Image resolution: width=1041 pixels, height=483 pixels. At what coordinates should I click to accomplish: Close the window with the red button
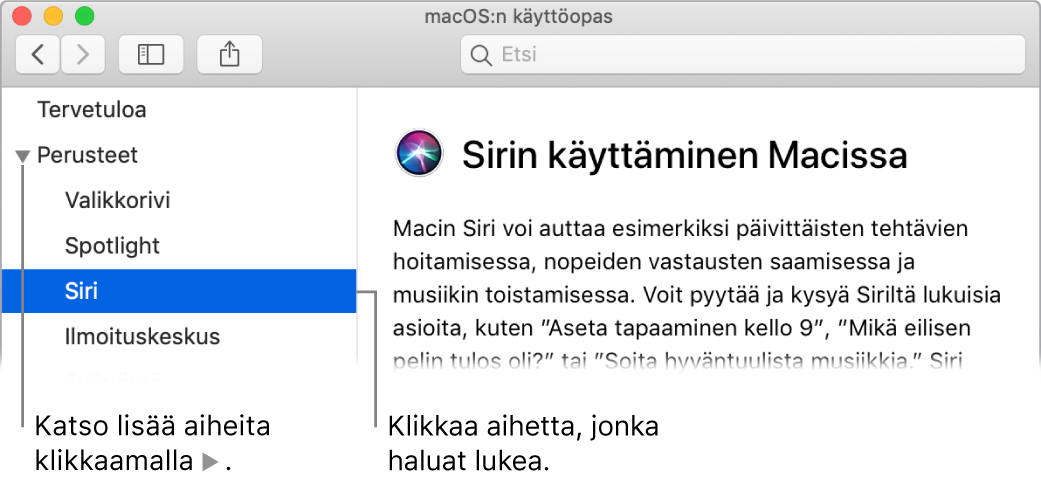pos(23,16)
